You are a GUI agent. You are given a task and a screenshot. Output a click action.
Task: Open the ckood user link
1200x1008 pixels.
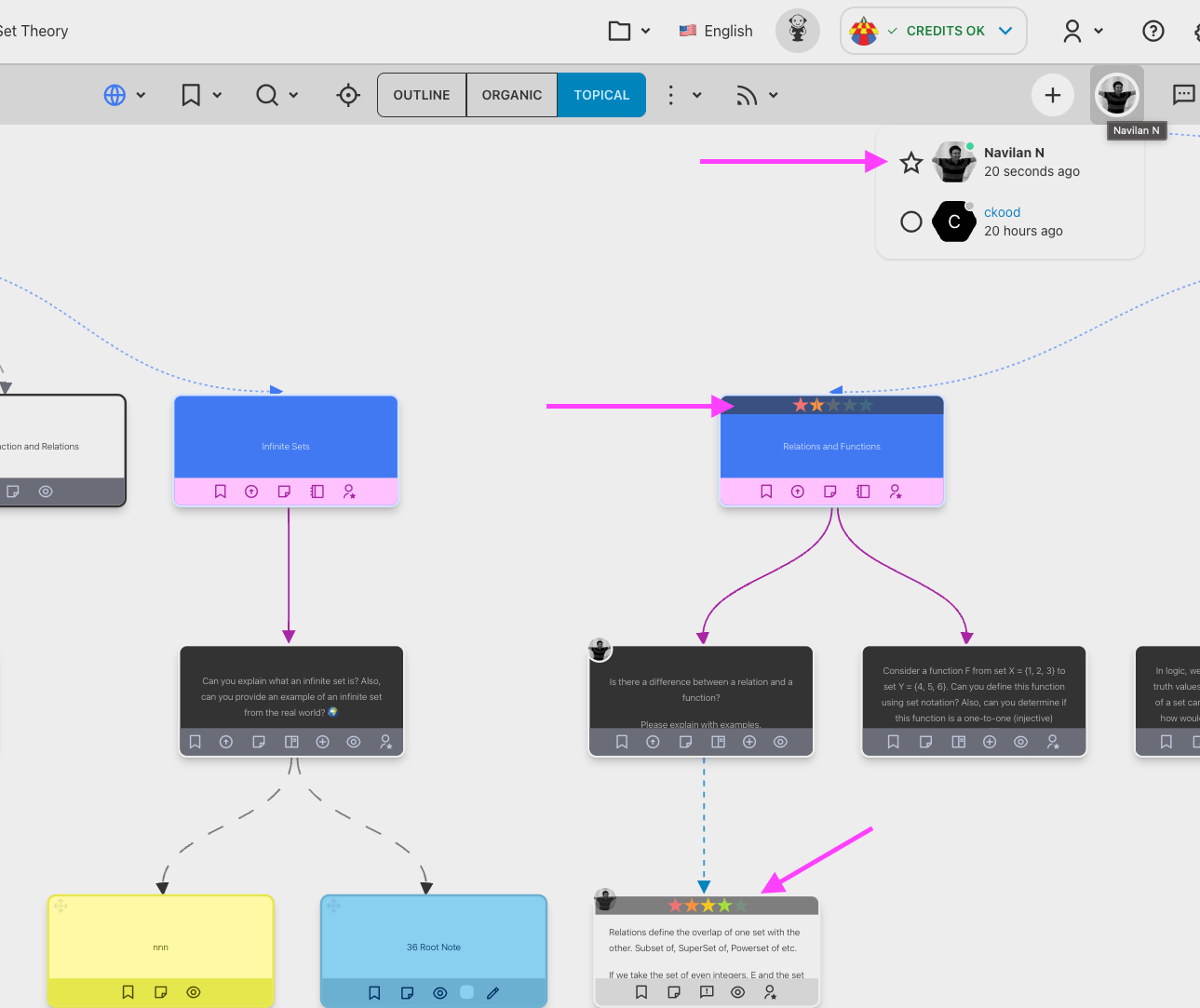point(1002,212)
